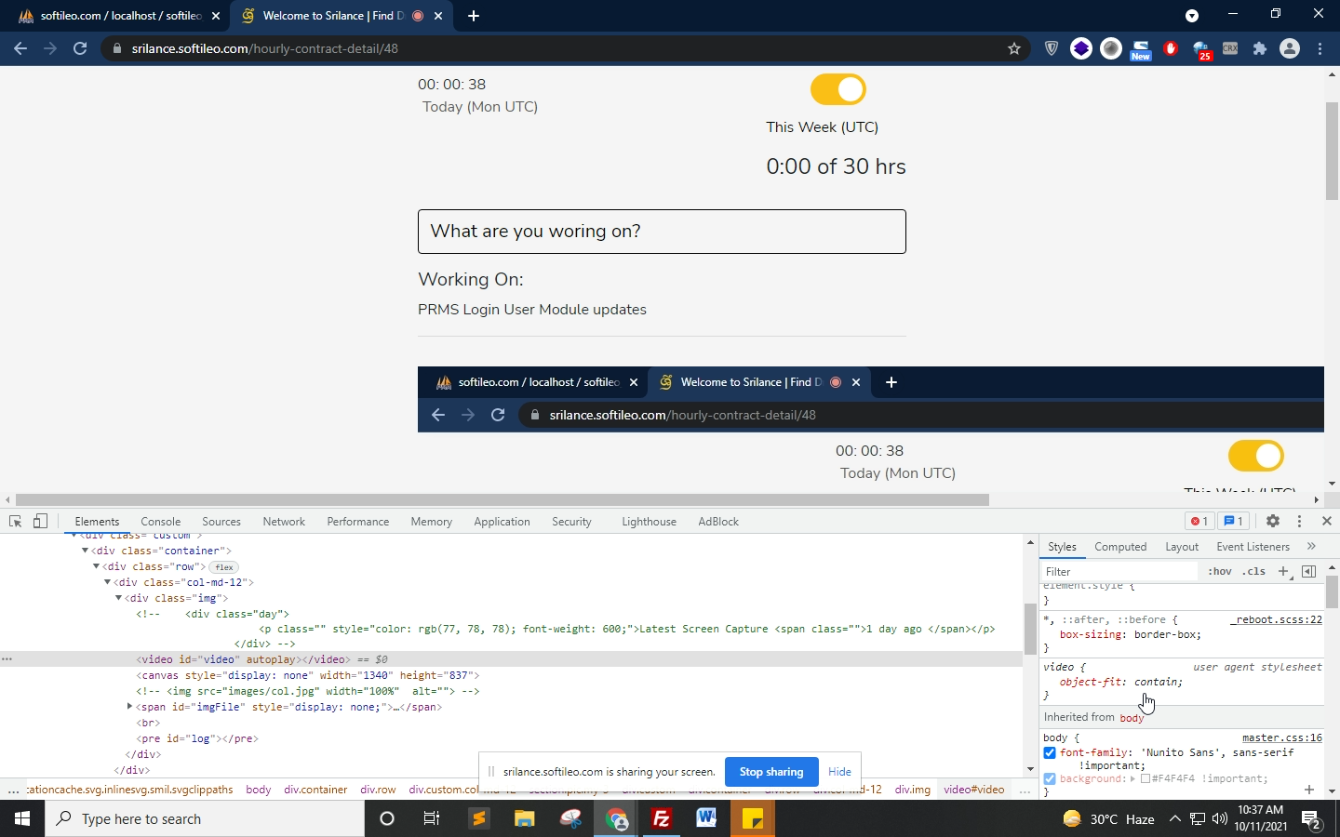Open the Chrome extensions puzzle icon
This screenshot has height=837, width=1340.
(1259, 48)
